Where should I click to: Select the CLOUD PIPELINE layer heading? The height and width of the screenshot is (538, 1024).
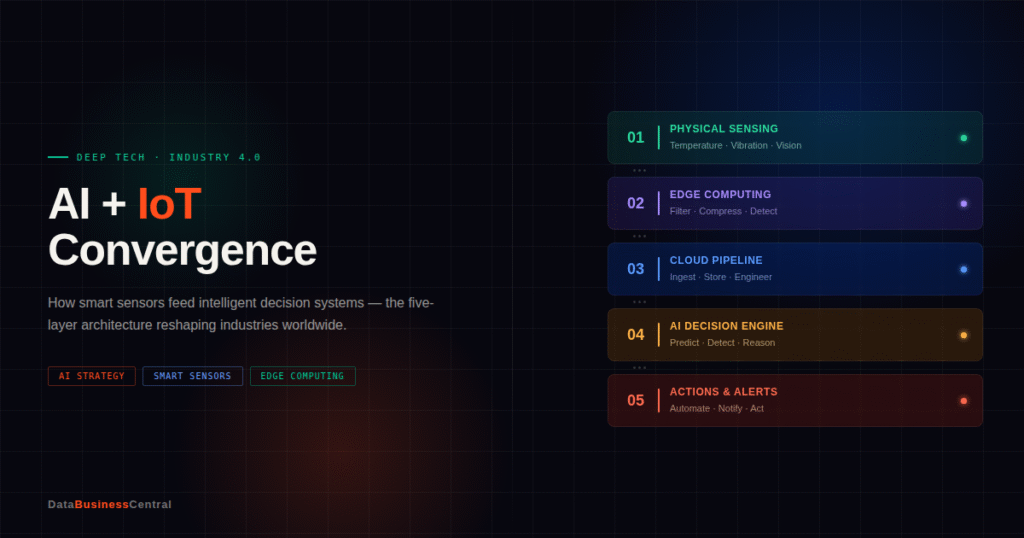point(716,261)
